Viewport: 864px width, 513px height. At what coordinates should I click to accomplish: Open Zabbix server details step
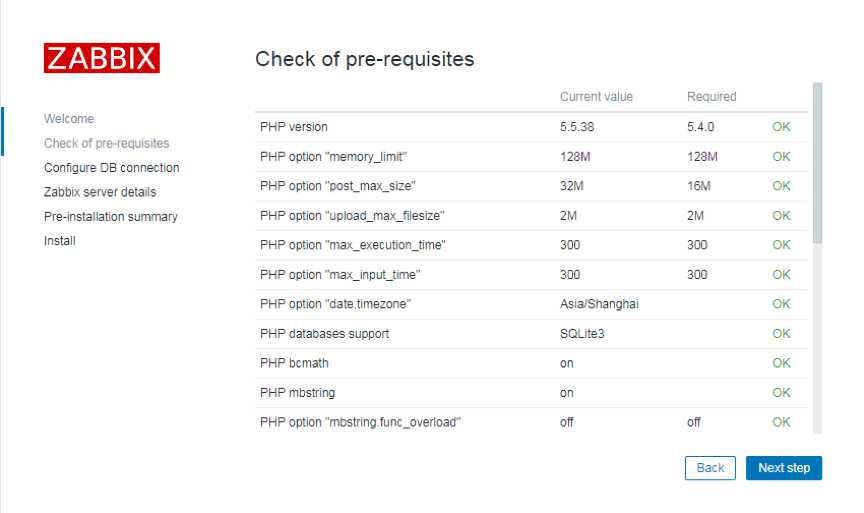[100, 192]
